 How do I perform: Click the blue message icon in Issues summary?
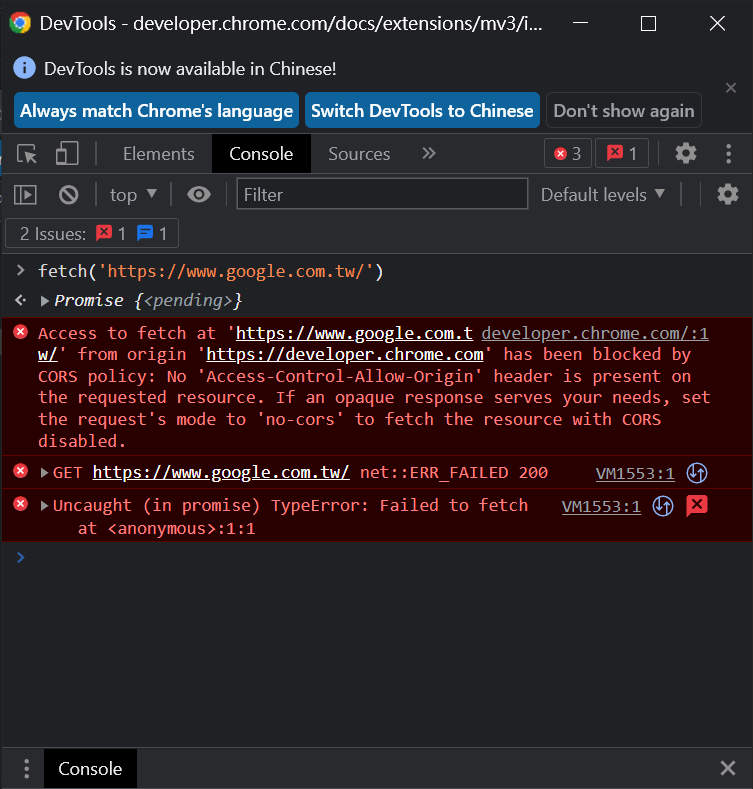tap(145, 233)
